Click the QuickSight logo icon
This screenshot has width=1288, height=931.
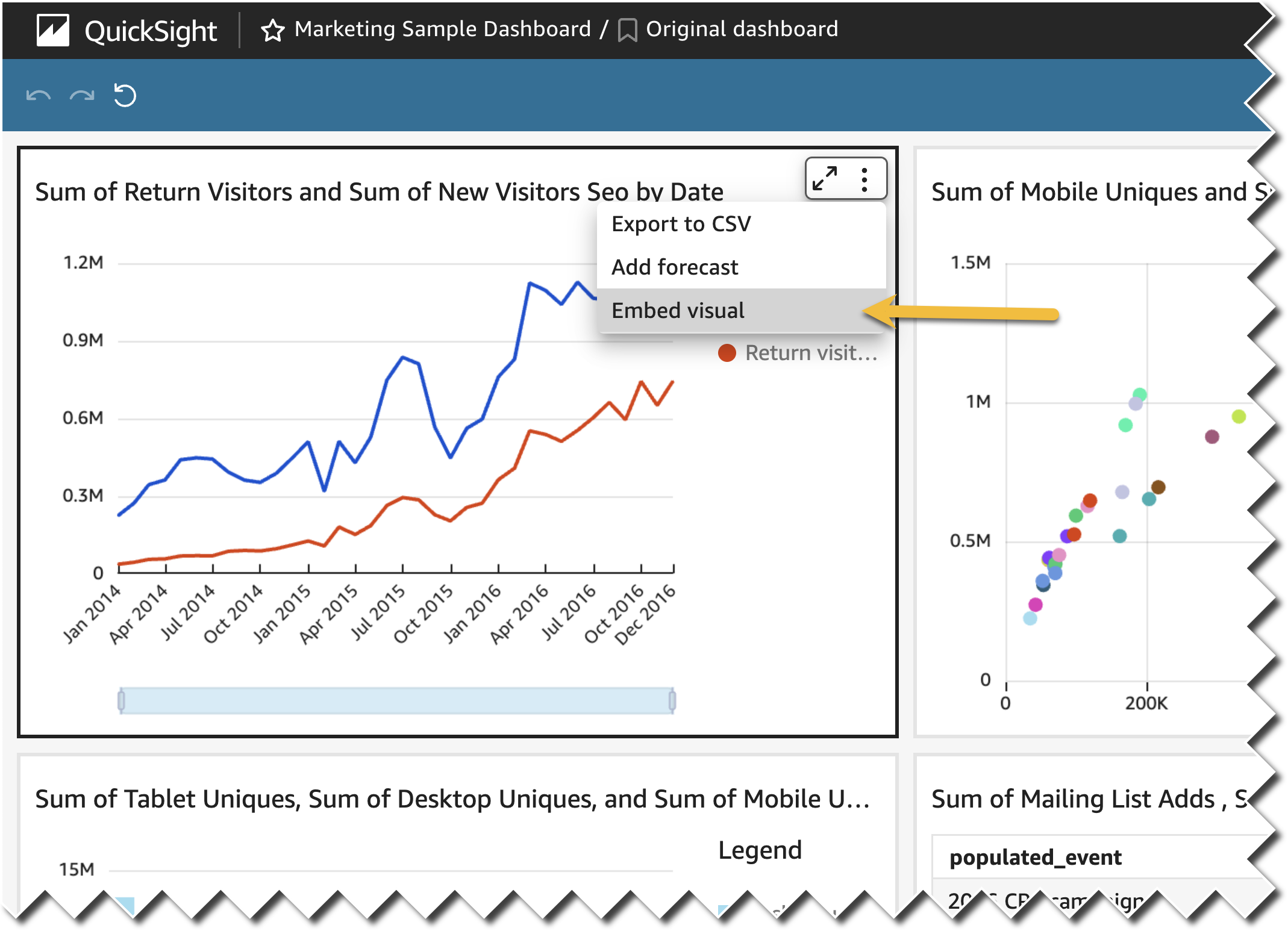click(53, 30)
